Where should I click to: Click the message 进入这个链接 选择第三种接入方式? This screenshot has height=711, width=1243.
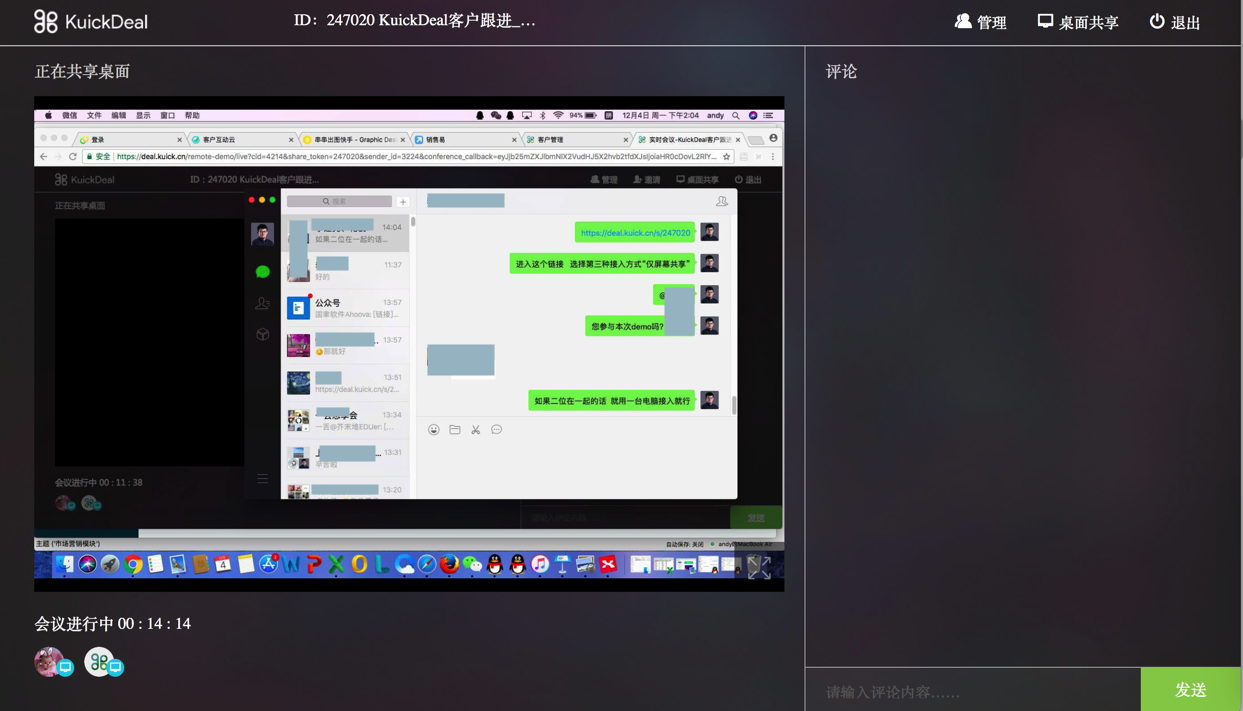tap(602, 264)
